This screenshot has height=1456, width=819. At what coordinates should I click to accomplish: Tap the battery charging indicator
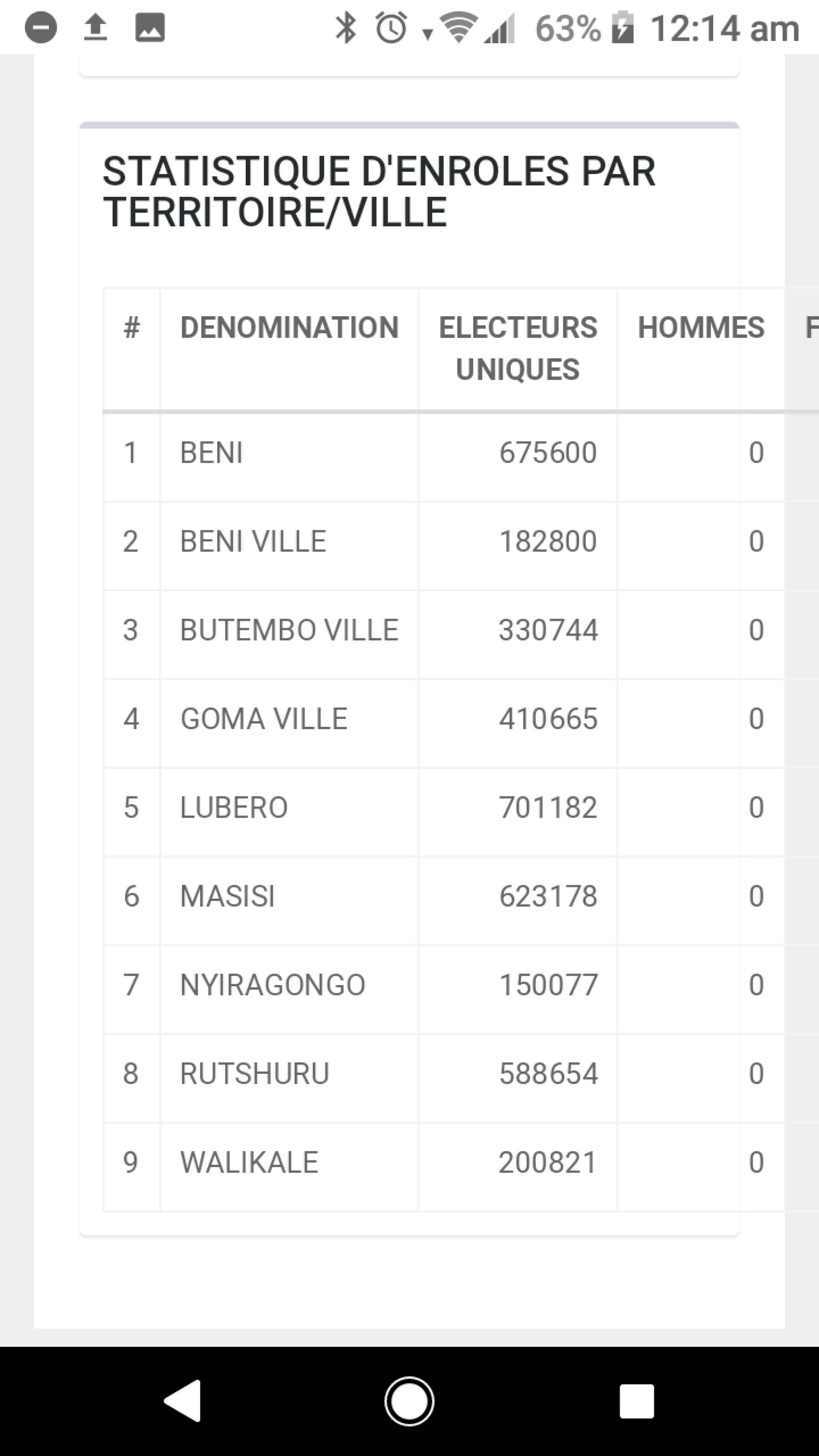tap(622, 27)
